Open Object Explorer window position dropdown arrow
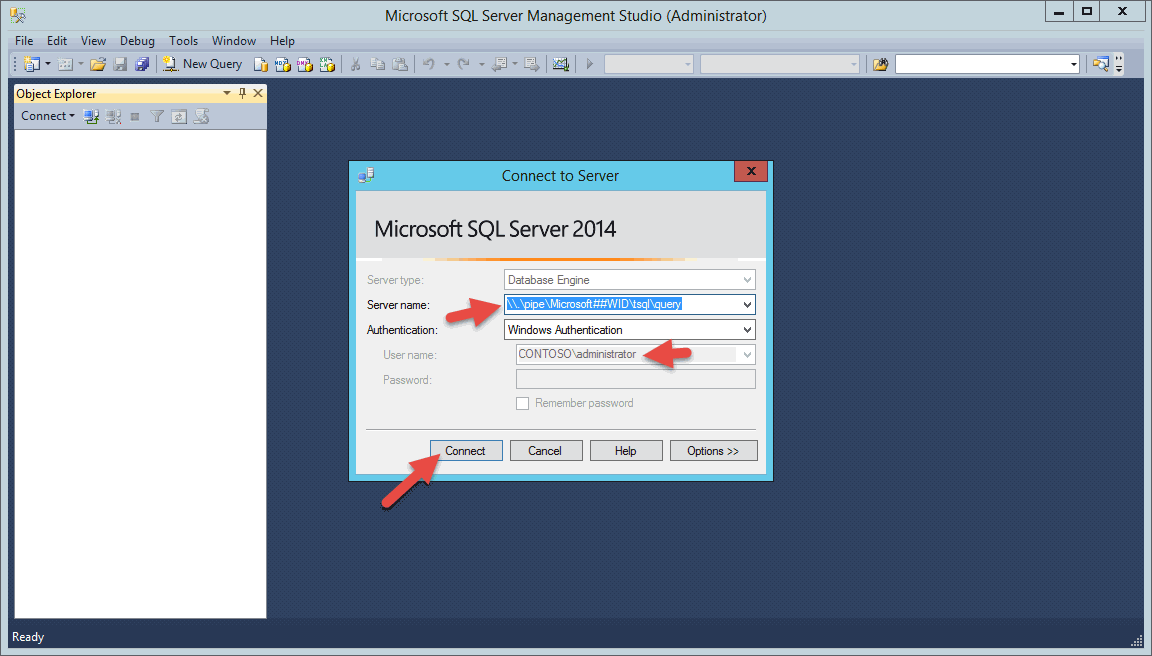Image resolution: width=1152 pixels, height=656 pixels. pos(227,93)
